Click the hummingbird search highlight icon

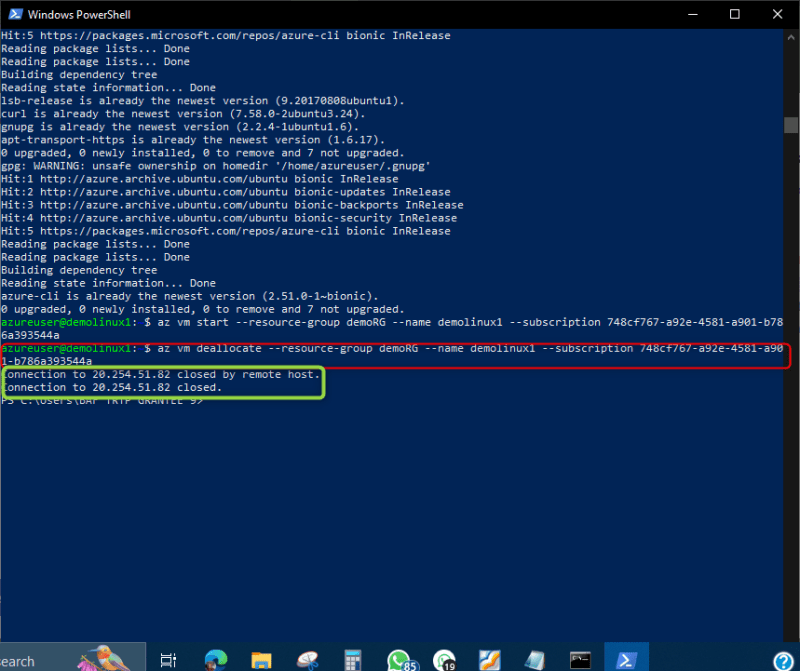(105, 658)
